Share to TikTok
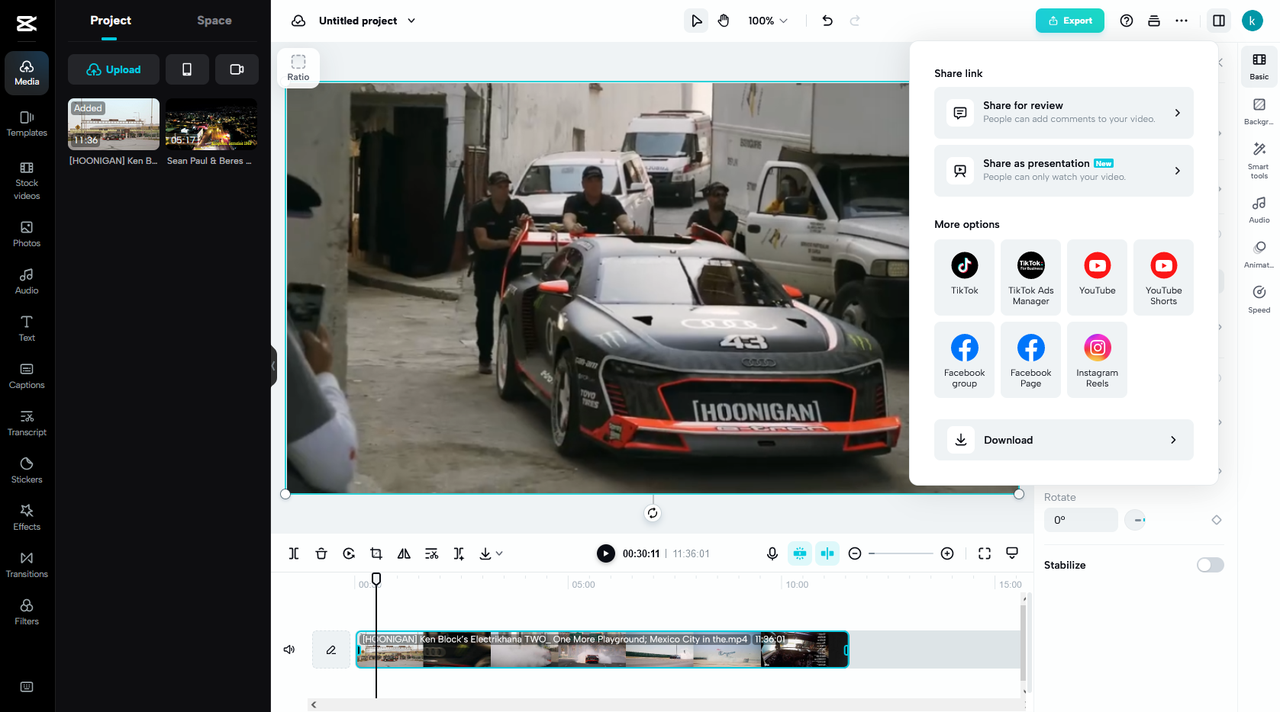The image size is (1280, 712). 964,277
